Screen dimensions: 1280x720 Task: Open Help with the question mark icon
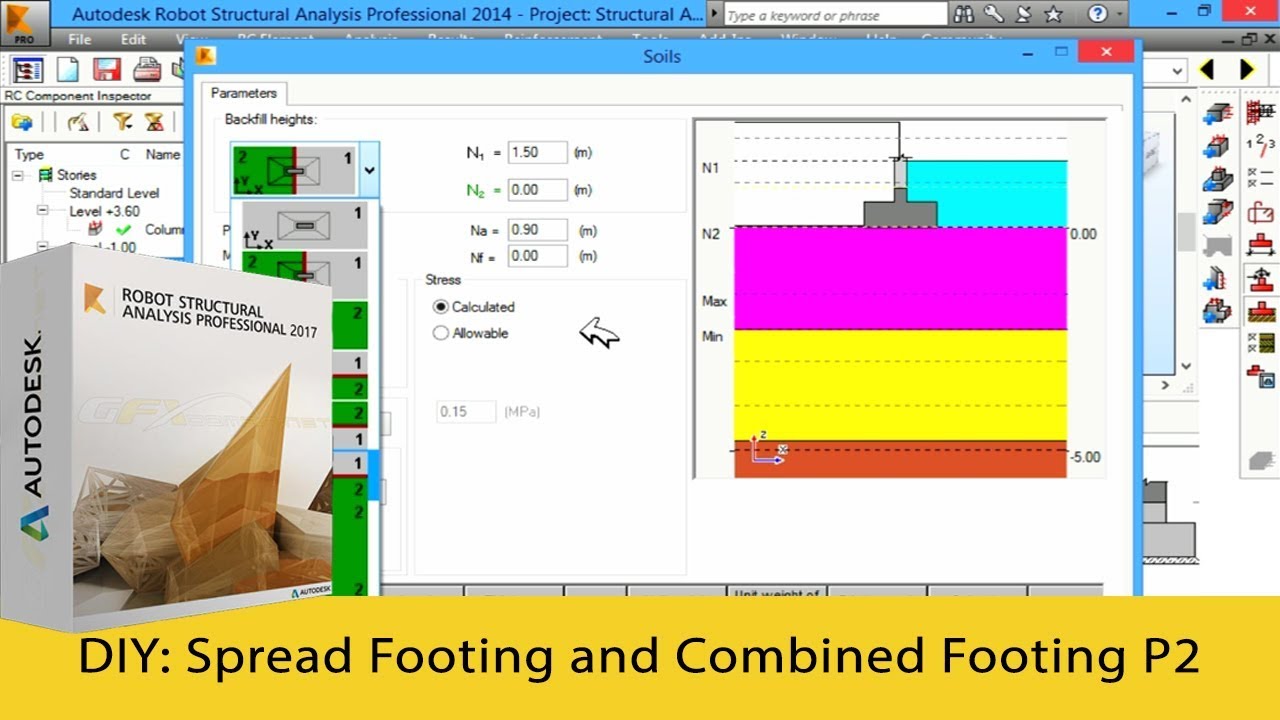[x=1098, y=14]
